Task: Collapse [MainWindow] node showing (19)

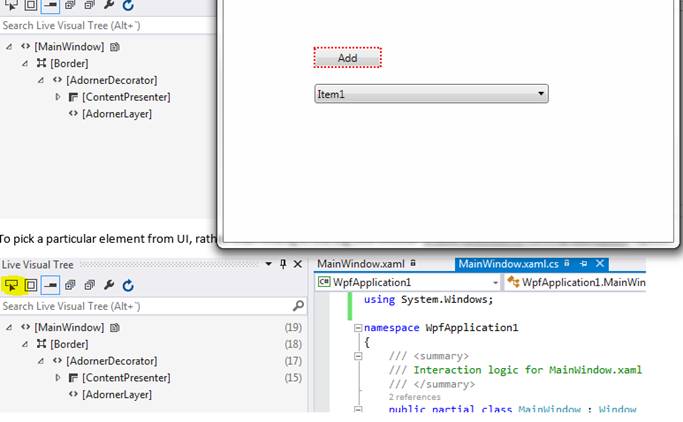Action: coord(9,327)
